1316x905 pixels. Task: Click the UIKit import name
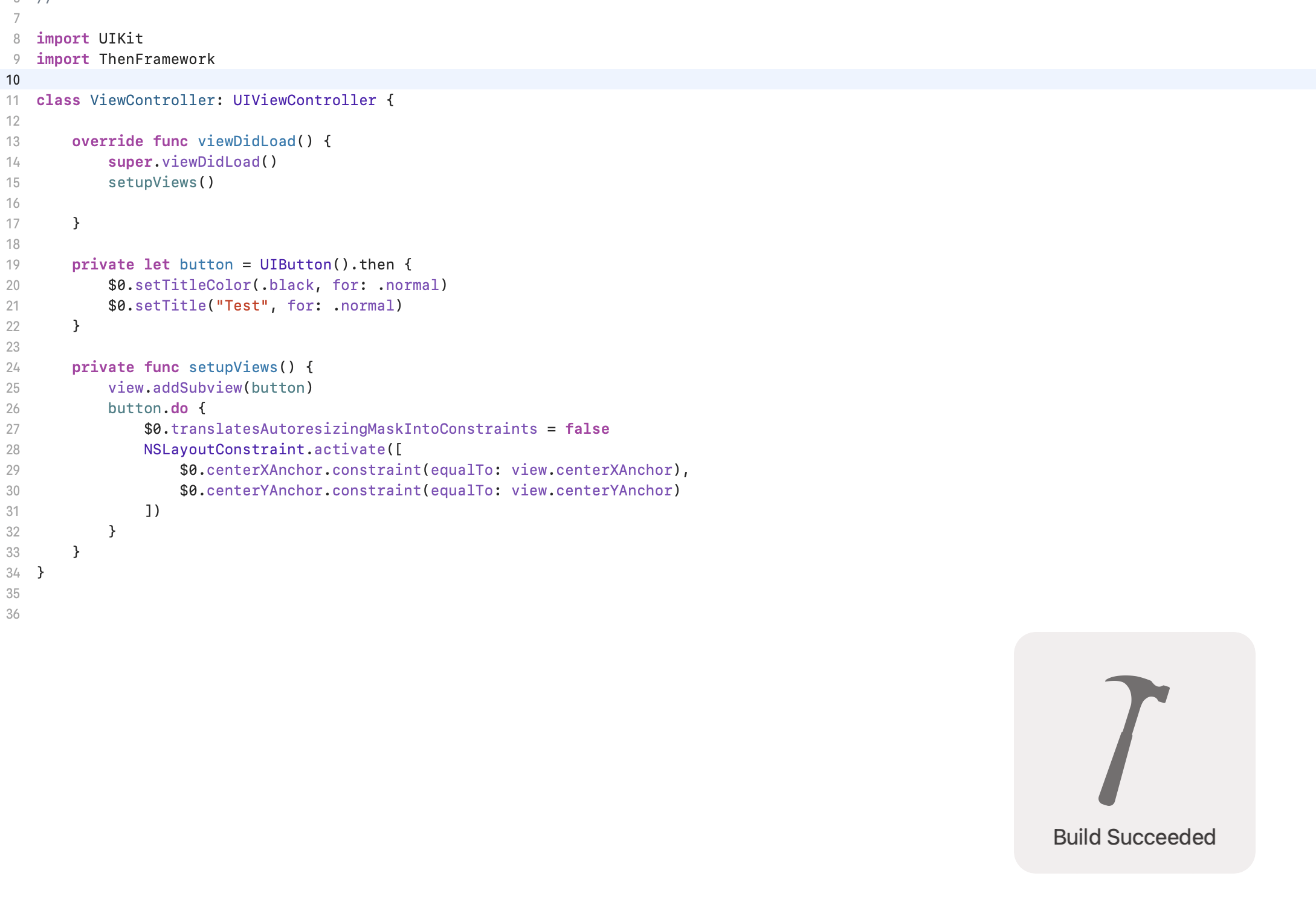[x=121, y=39]
